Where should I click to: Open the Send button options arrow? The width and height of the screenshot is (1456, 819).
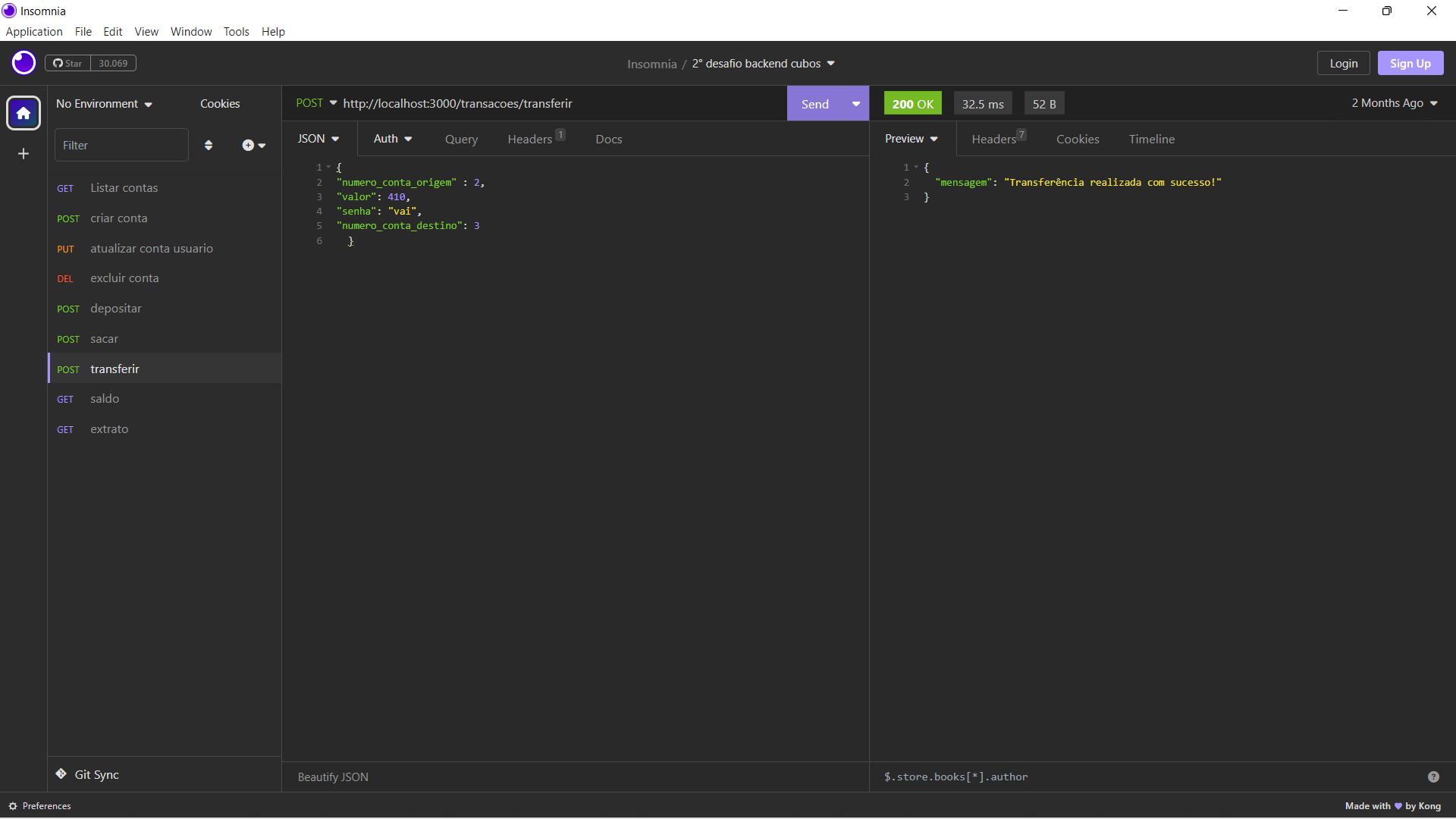click(855, 103)
